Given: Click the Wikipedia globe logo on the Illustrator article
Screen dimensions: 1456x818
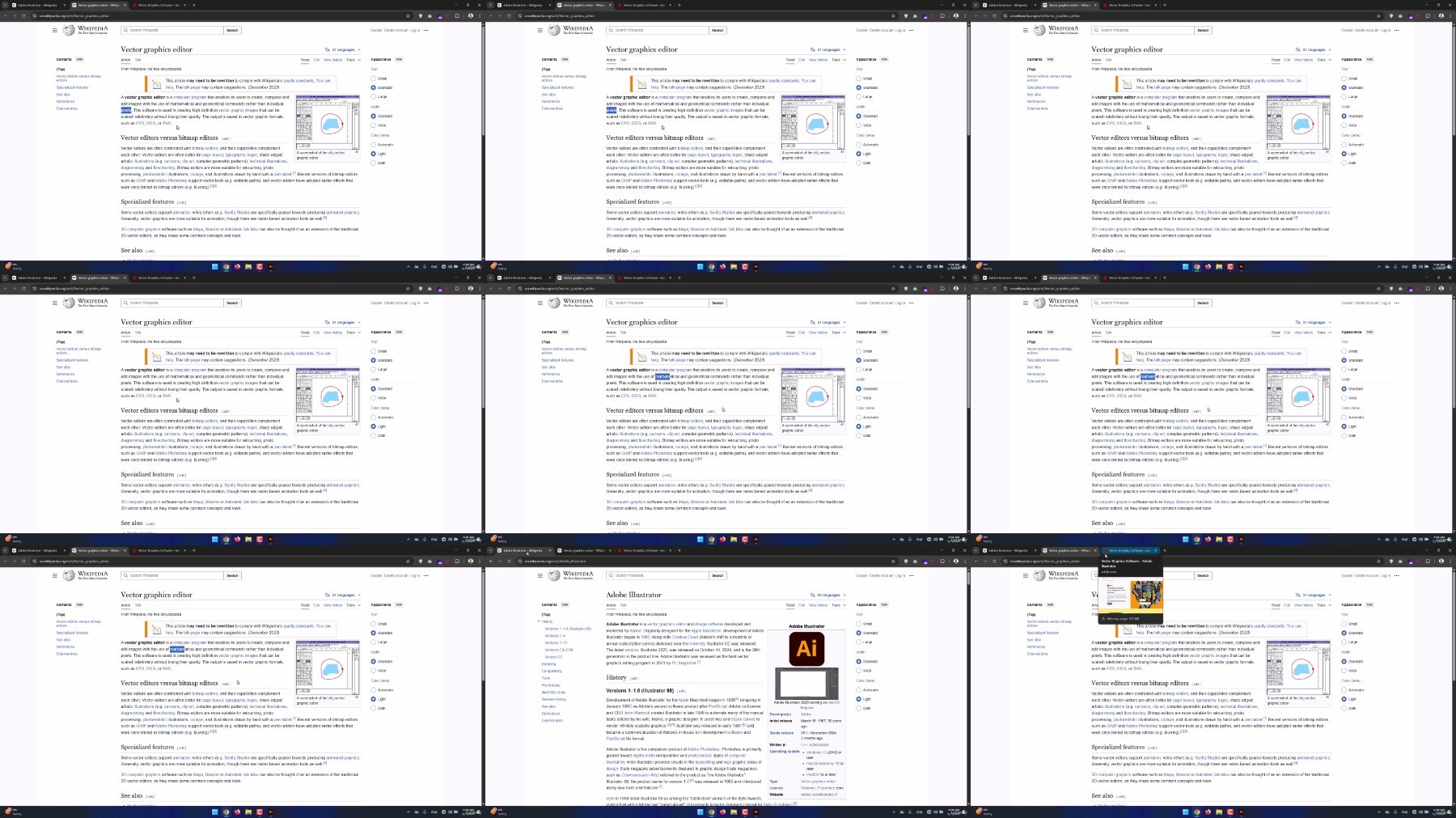Looking at the screenshot, I should (554, 575).
